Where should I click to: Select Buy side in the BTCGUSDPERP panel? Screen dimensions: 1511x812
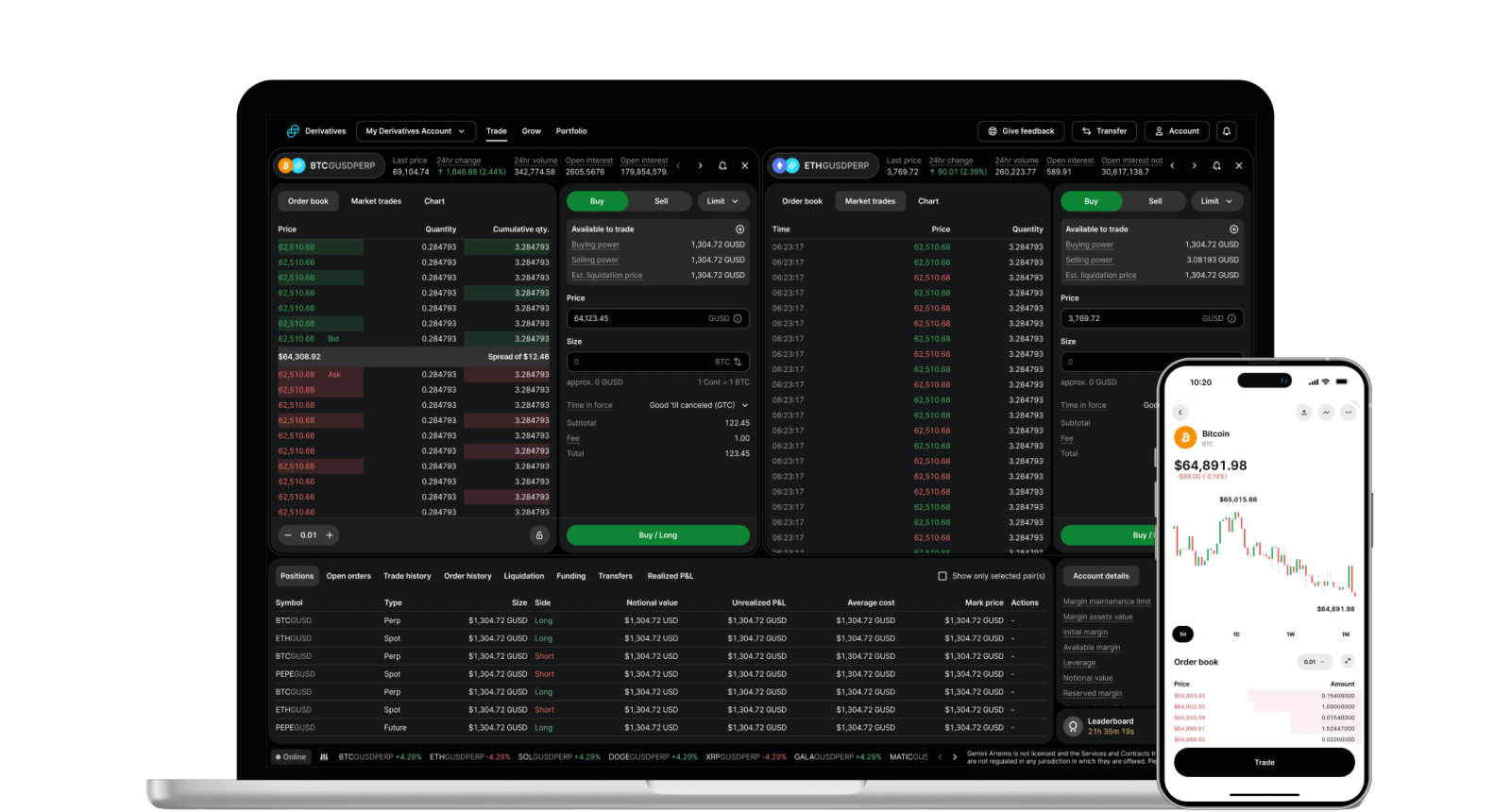598,201
